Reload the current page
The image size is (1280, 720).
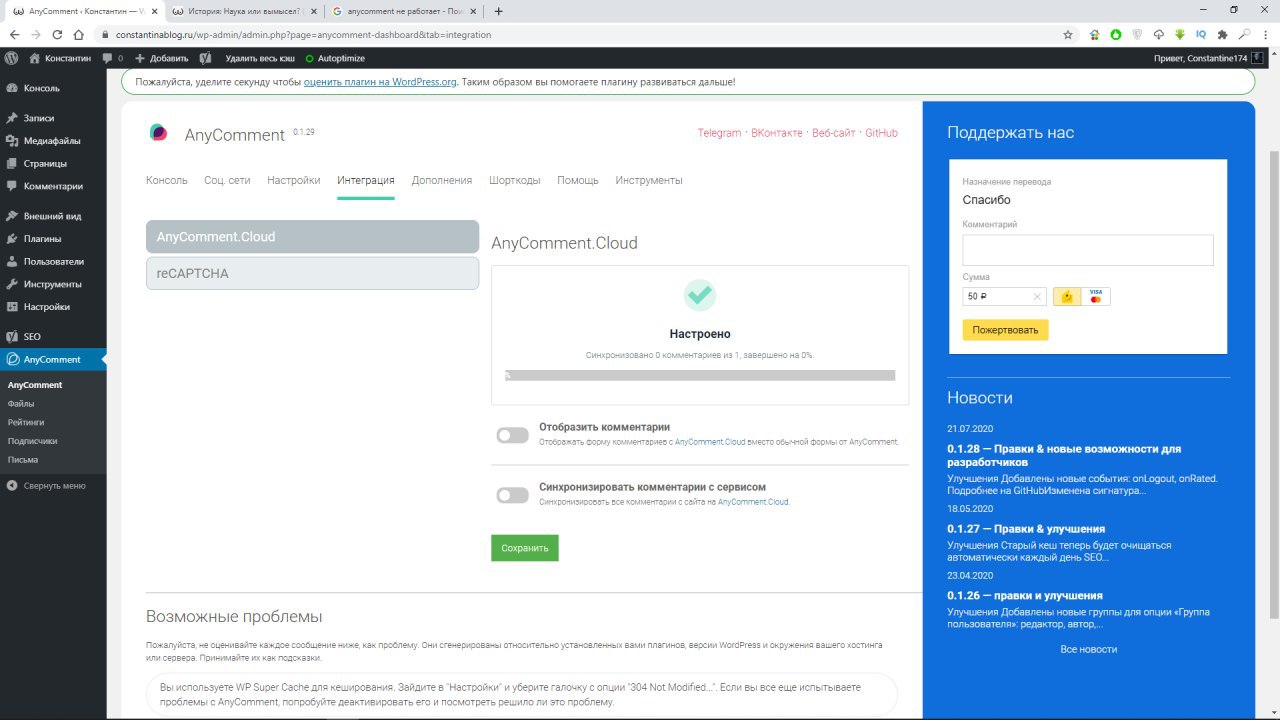click(x=57, y=34)
